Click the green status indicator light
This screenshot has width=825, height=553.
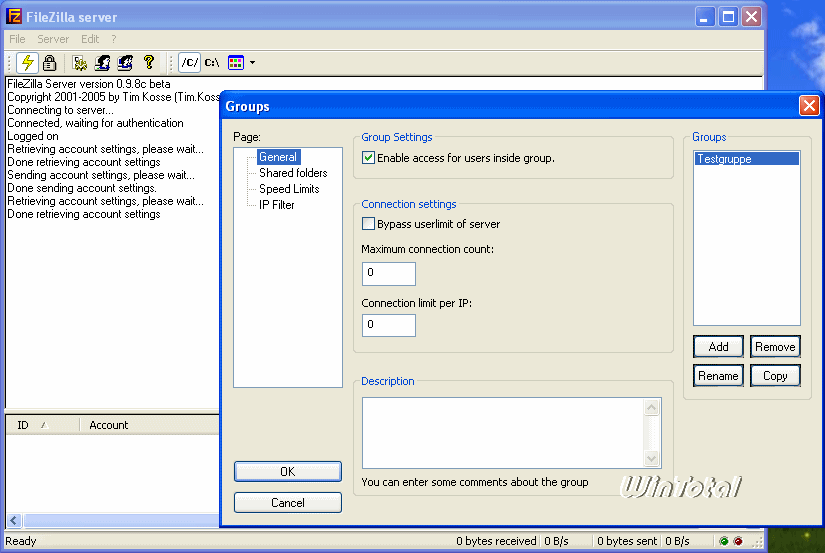[x=724, y=541]
